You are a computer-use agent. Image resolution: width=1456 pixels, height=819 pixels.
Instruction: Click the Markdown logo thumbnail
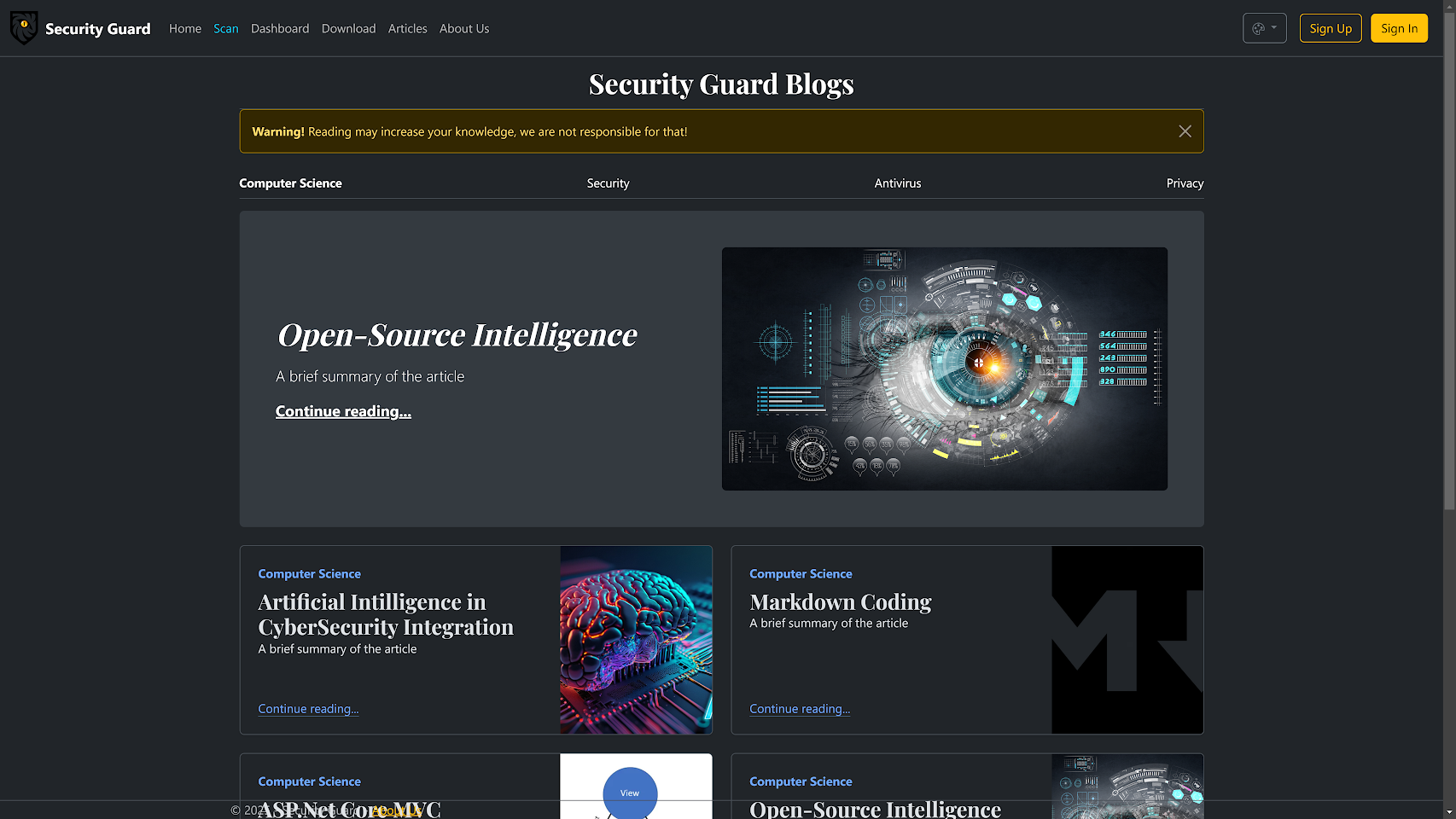coord(1127,640)
